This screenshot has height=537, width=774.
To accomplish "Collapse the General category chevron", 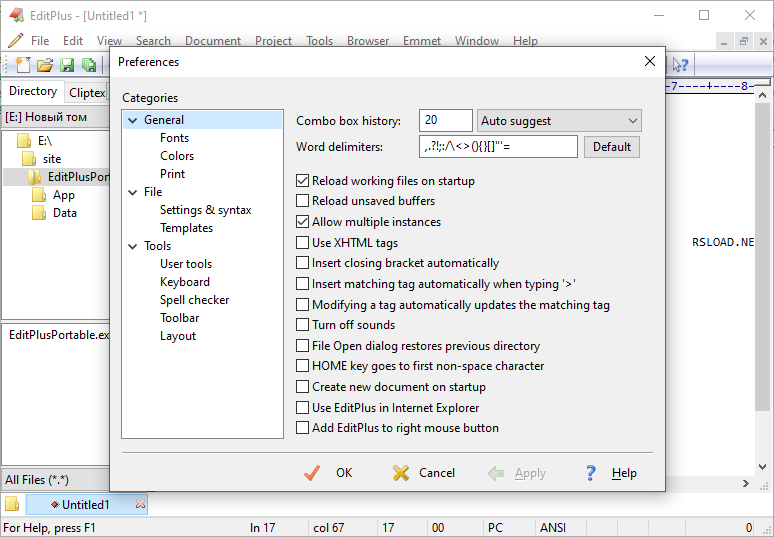I will pos(132,120).
